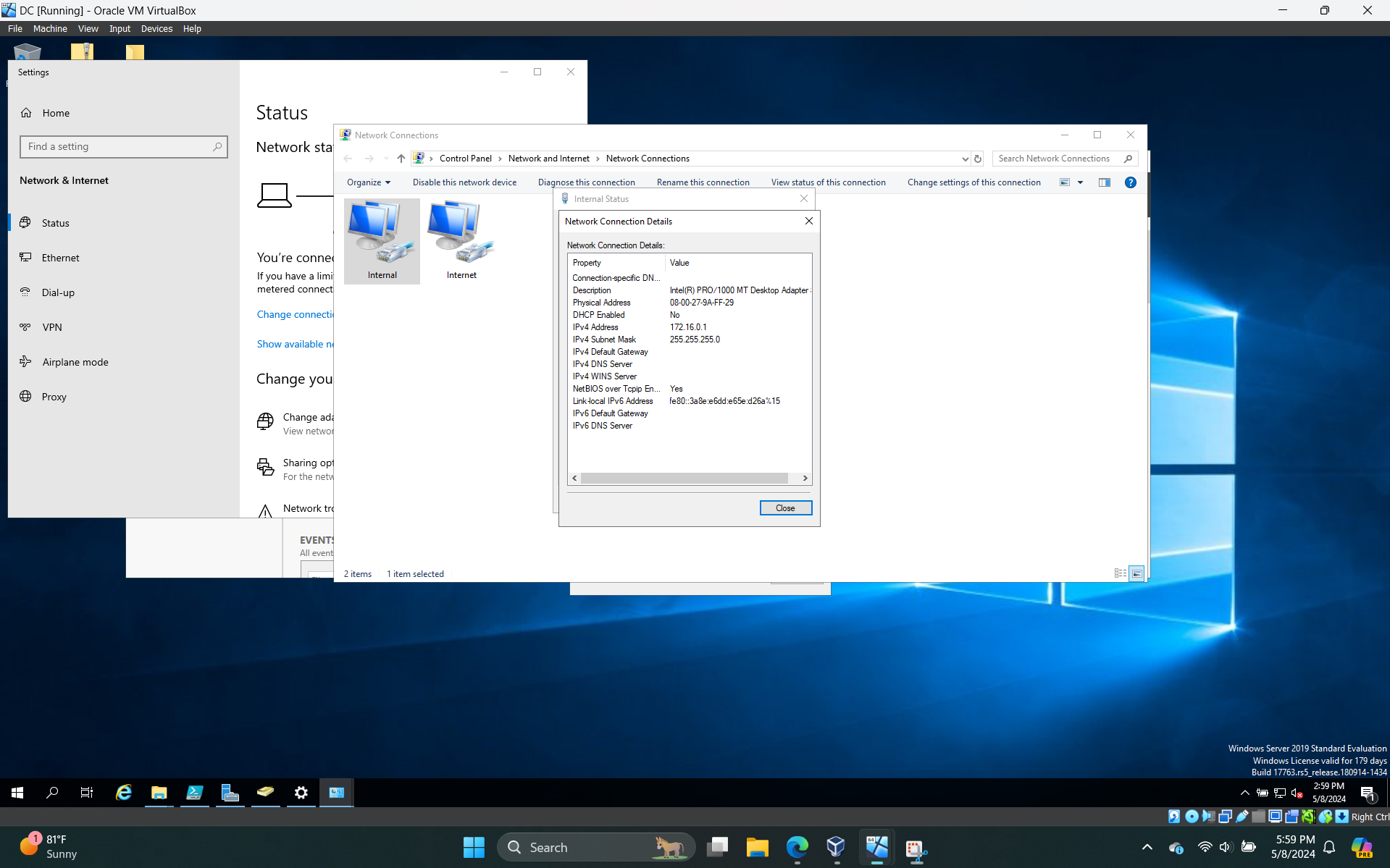Show hidden icons in host system tray

(1147, 847)
